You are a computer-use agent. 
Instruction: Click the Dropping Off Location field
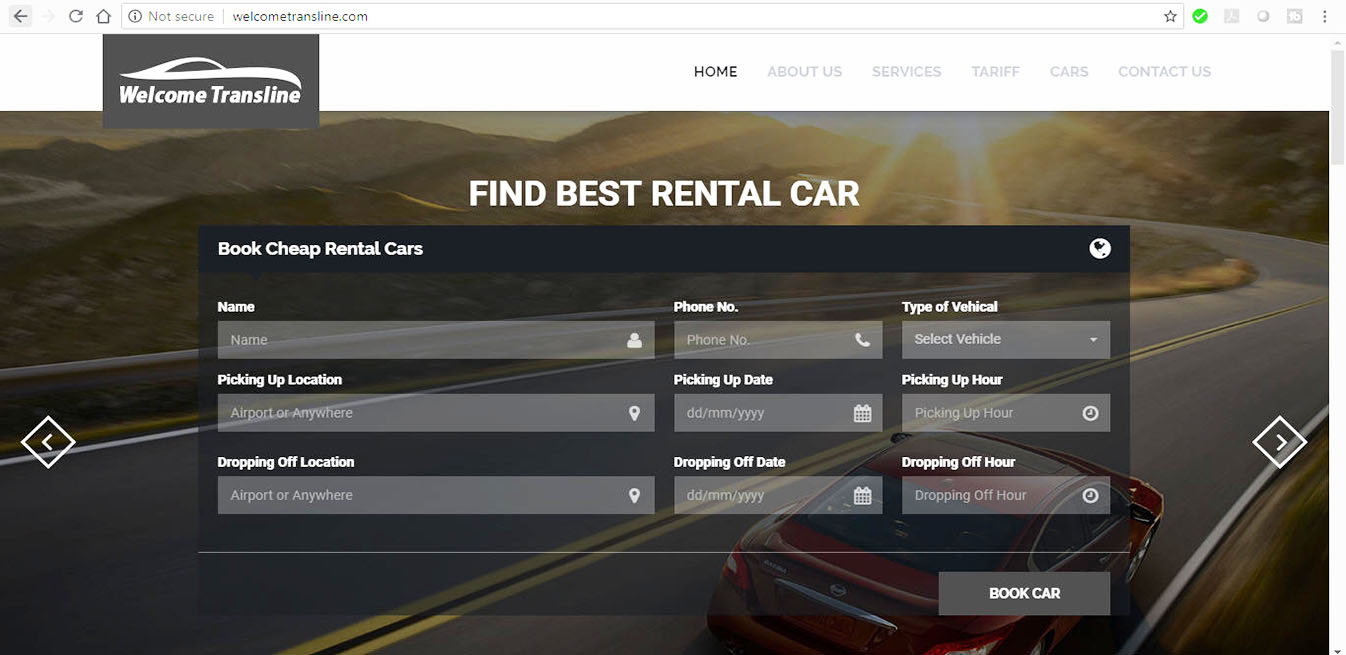[x=436, y=495]
